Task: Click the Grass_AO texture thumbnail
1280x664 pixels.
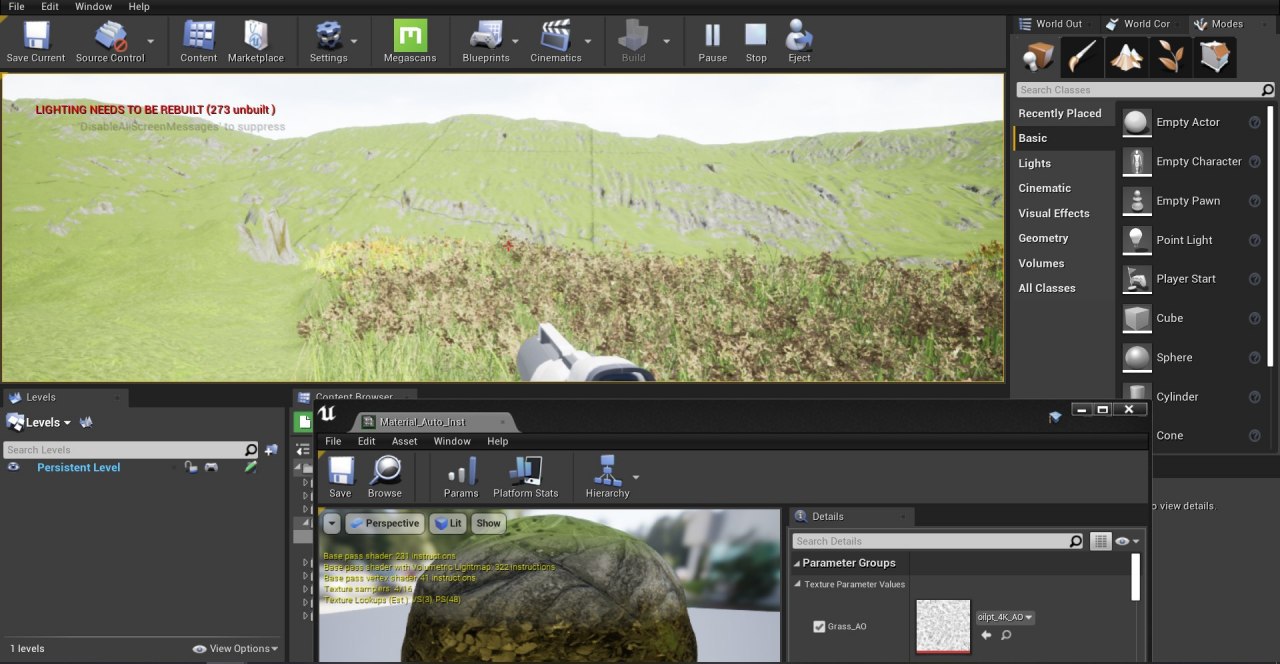Action: click(x=943, y=626)
